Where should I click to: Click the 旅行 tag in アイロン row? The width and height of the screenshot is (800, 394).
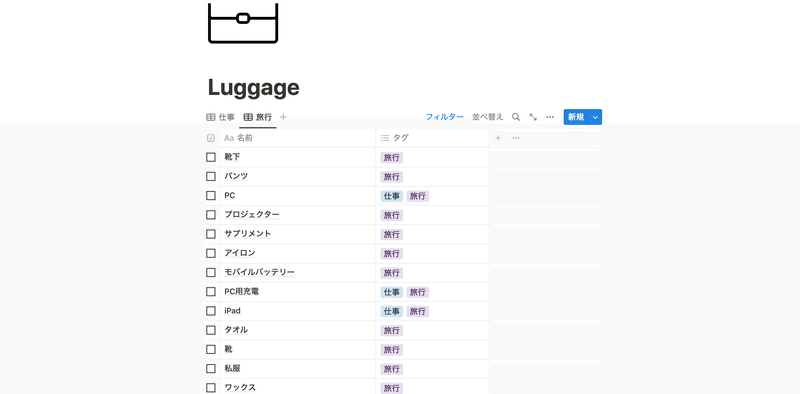tap(391, 254)
